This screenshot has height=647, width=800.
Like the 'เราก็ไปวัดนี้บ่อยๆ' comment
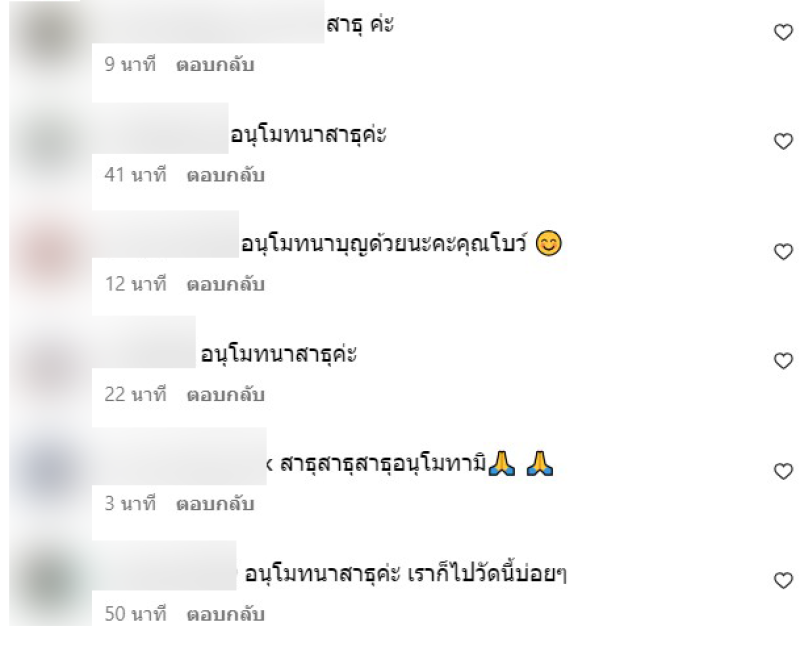point(783,581)
